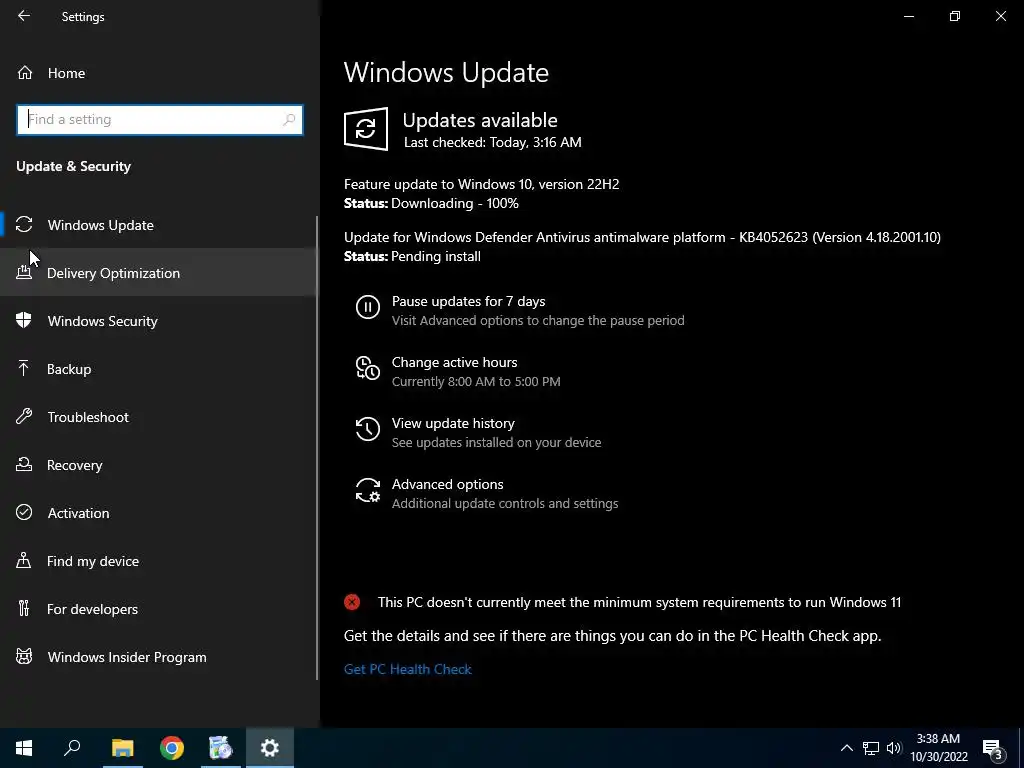Open the Troubleshoot section
Viewport: 1024px width, 768px height.
pos(159,417)
